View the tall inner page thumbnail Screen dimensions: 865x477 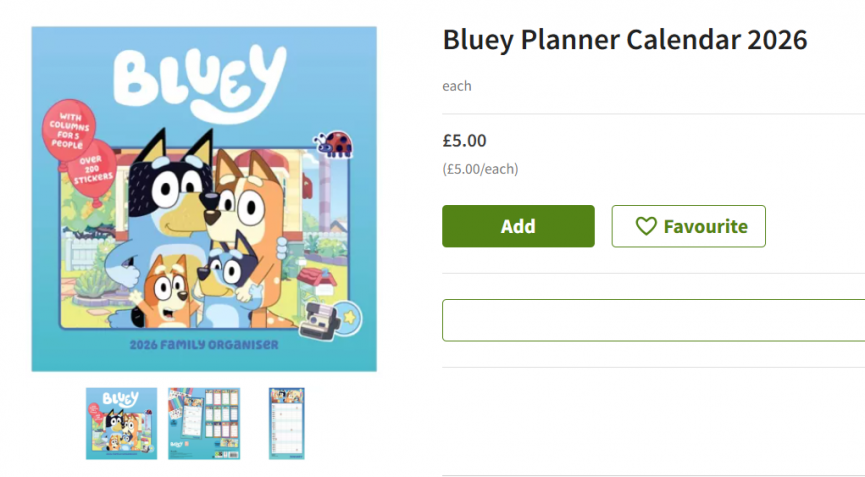point(287,423)
